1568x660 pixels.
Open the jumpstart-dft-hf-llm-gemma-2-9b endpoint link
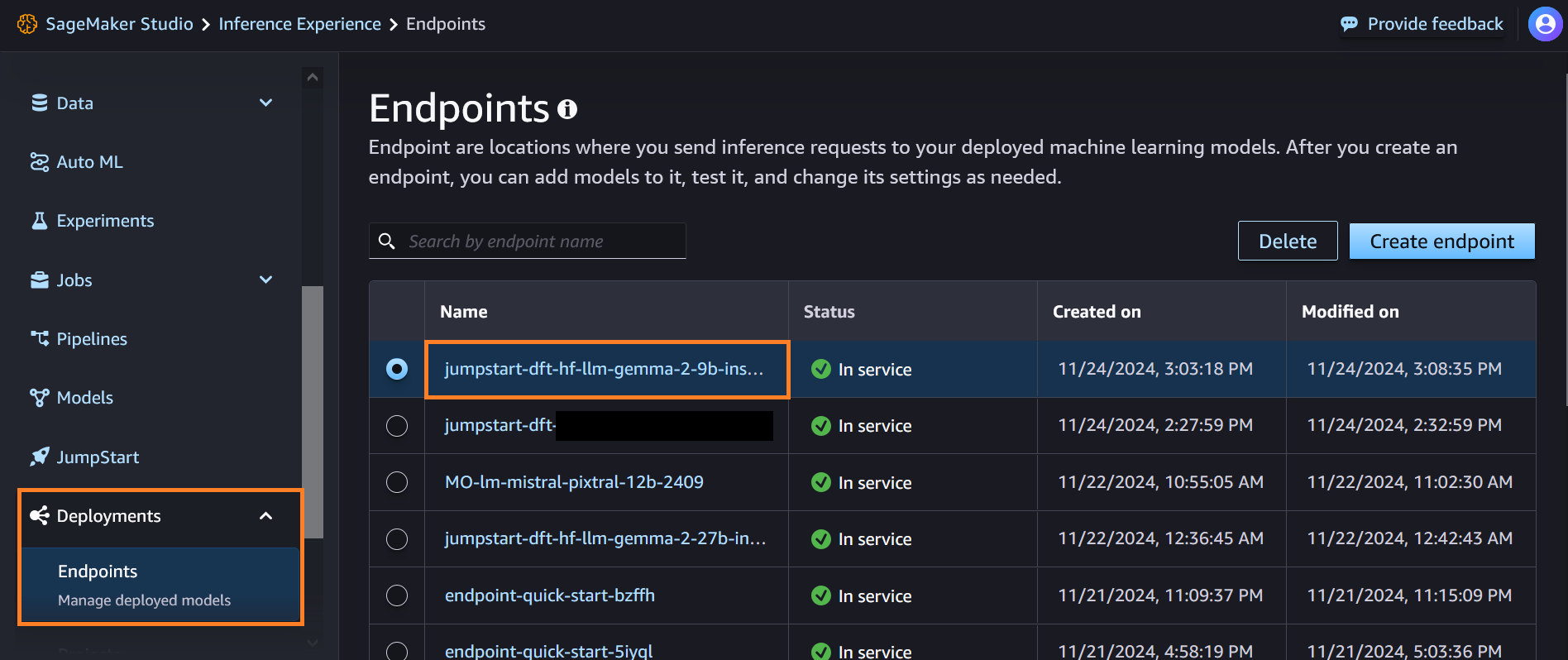[x=605, y=369]
